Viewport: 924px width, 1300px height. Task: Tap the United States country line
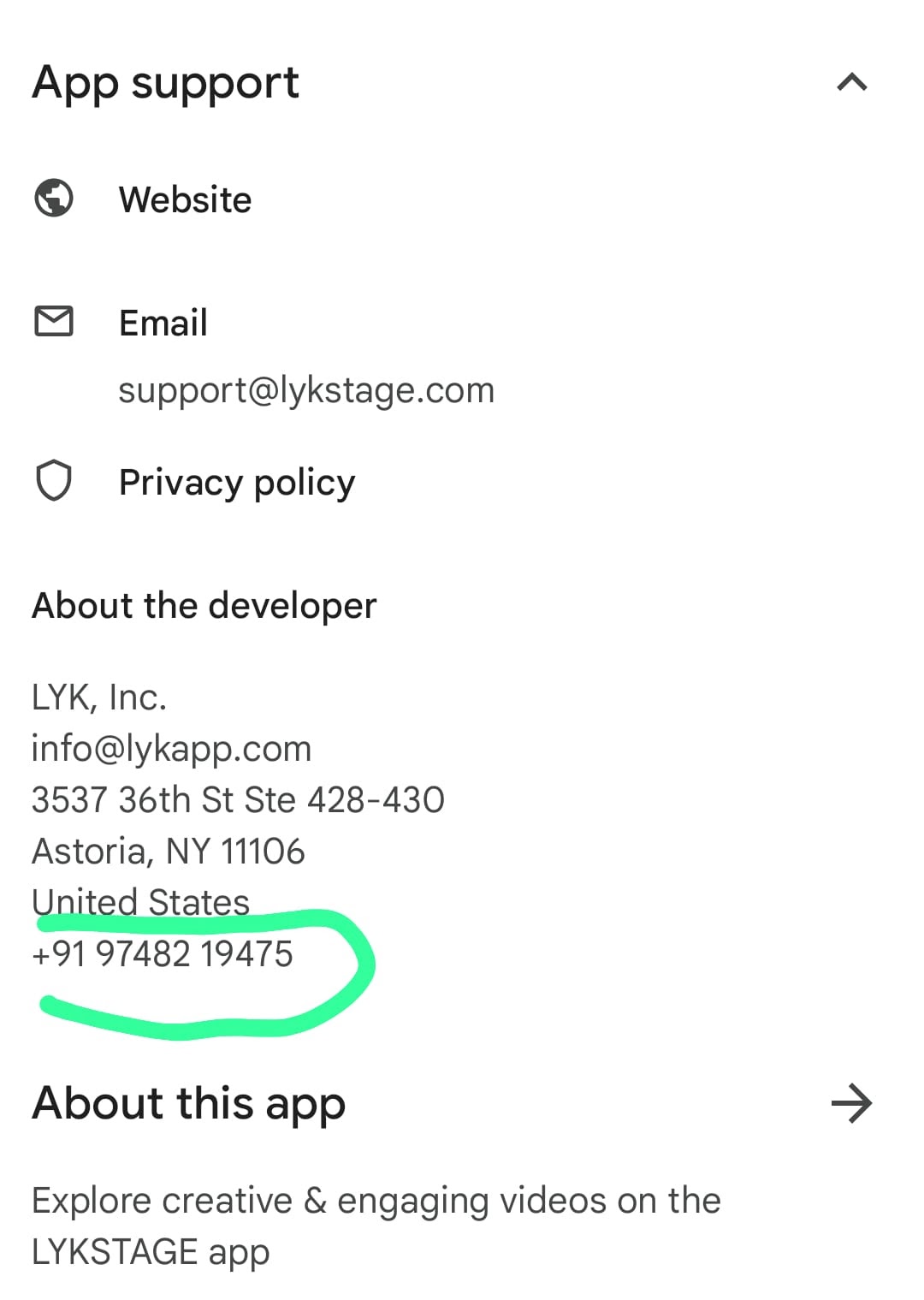click(140, 902)
